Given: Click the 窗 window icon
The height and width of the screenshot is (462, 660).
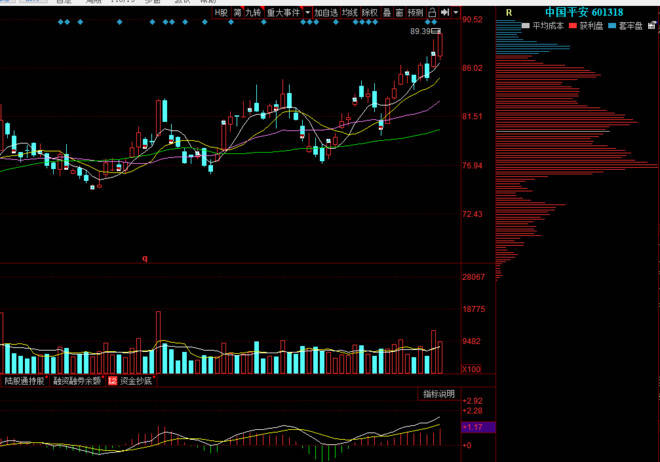Looking at the screenshot, I should coord(399,12).
